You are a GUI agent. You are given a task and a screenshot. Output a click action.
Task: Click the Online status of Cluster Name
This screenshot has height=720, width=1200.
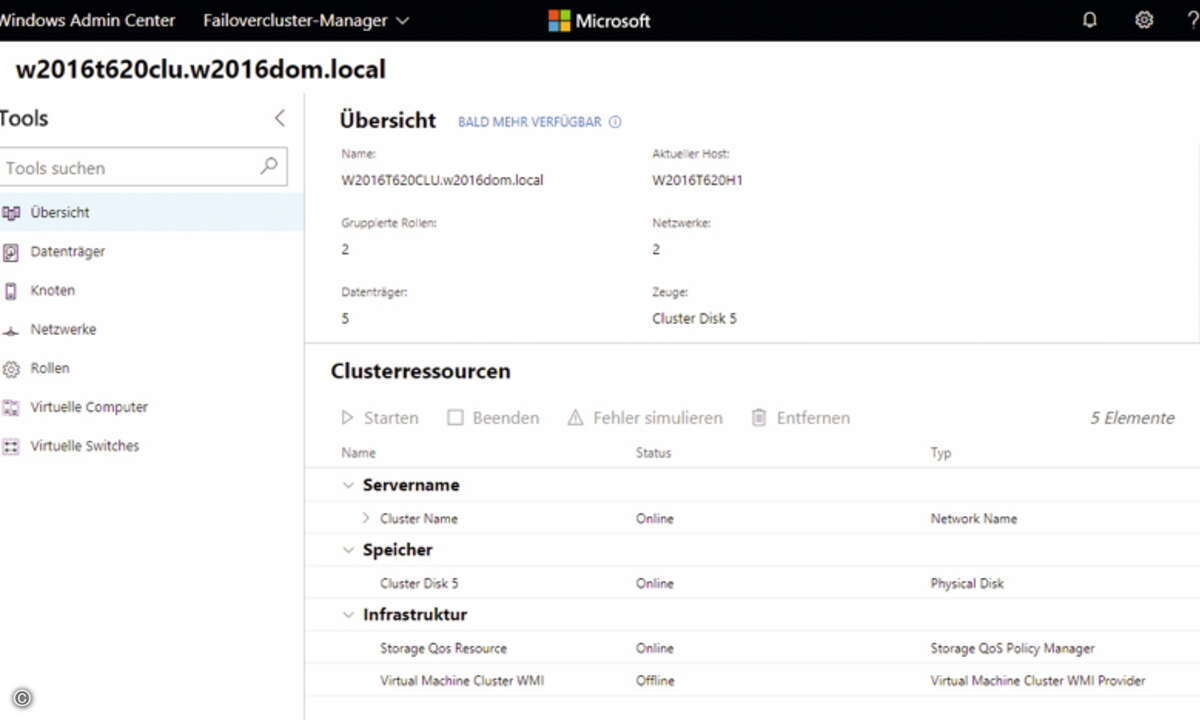click(655, 518)
